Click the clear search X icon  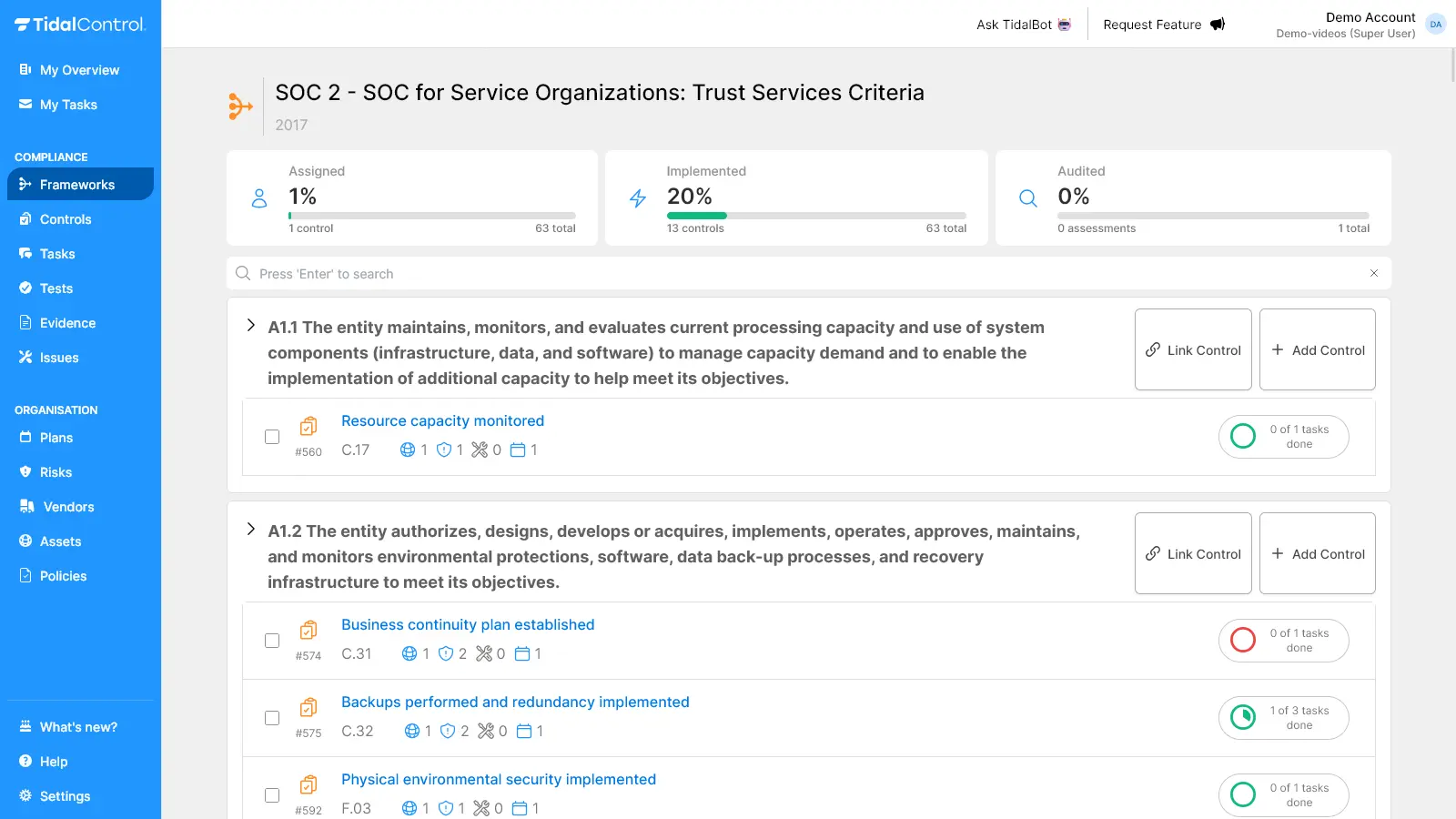pyautogui.click(x=1373, y=274)
